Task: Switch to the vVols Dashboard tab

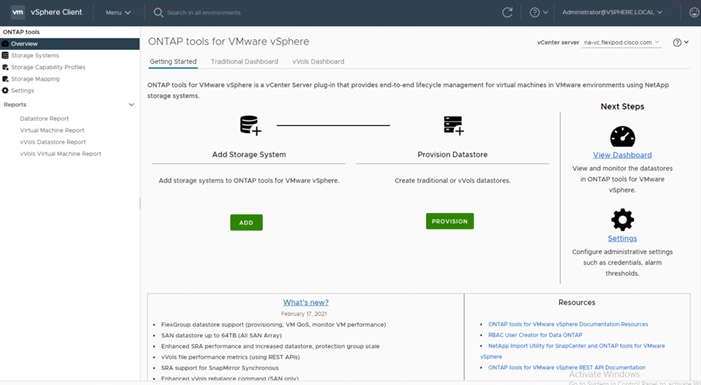Action: (318, 62)
